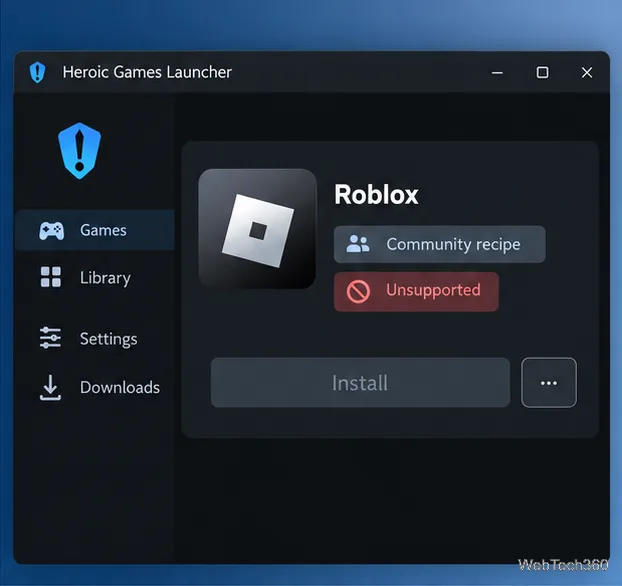The image size is (622, 586).
Task: Maximize the Heroic Games Launcher window
Action: (x=542, y=73)
